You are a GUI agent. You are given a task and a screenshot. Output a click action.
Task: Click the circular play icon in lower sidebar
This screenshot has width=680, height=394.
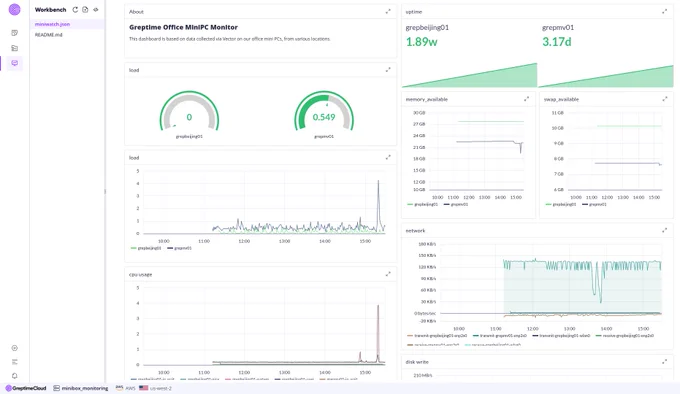click(x=14, y=348)
